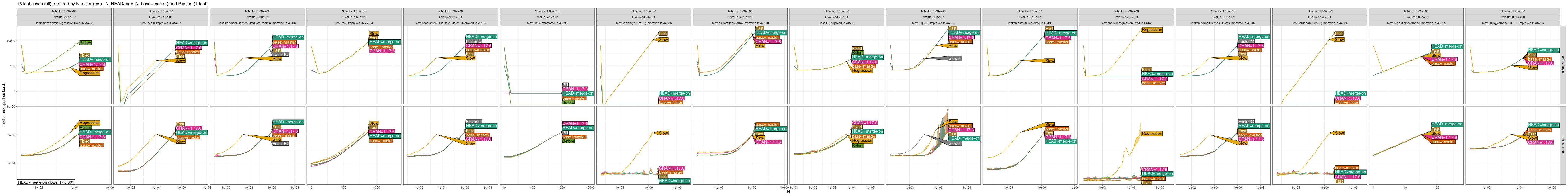Click the gray 'PR' label in fwrite refactored kilobytes panel
Image resolution: width=1568 pixels, height=196 pixels.
tap(565, 85)
